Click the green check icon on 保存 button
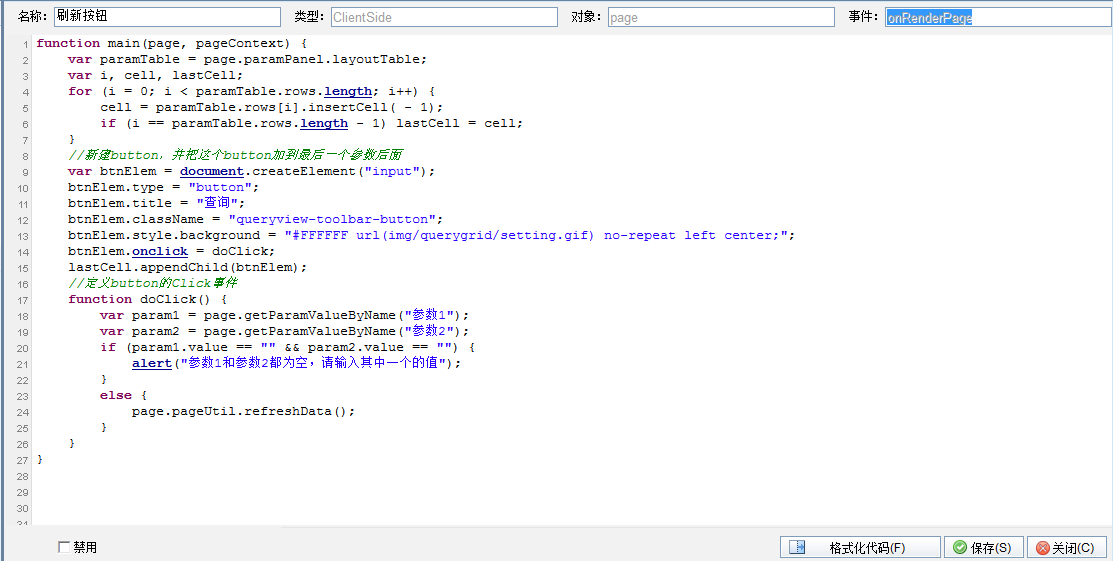The height and width of the screenshot is (561, 1113). click(x=960, y=548)
